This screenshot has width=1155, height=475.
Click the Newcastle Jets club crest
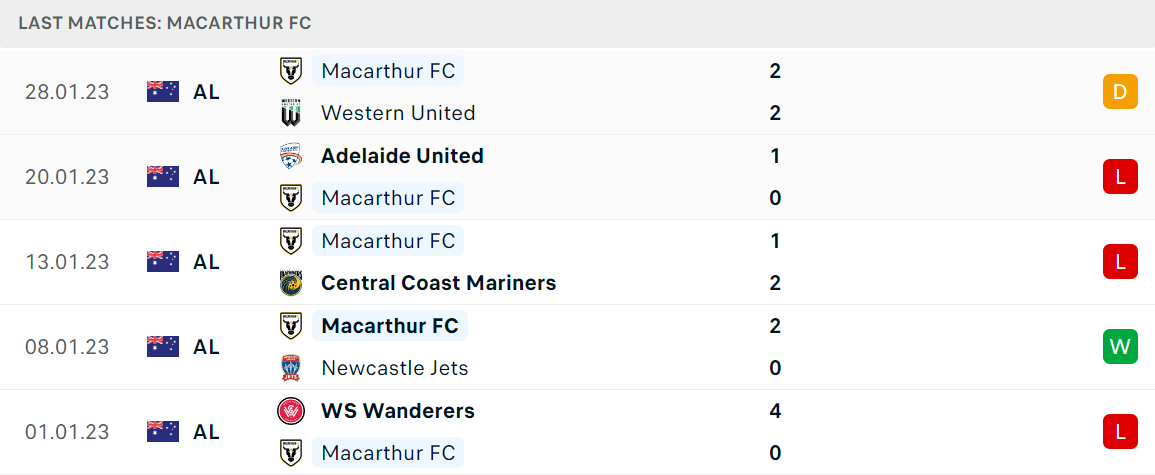click(x=291, y=368)
